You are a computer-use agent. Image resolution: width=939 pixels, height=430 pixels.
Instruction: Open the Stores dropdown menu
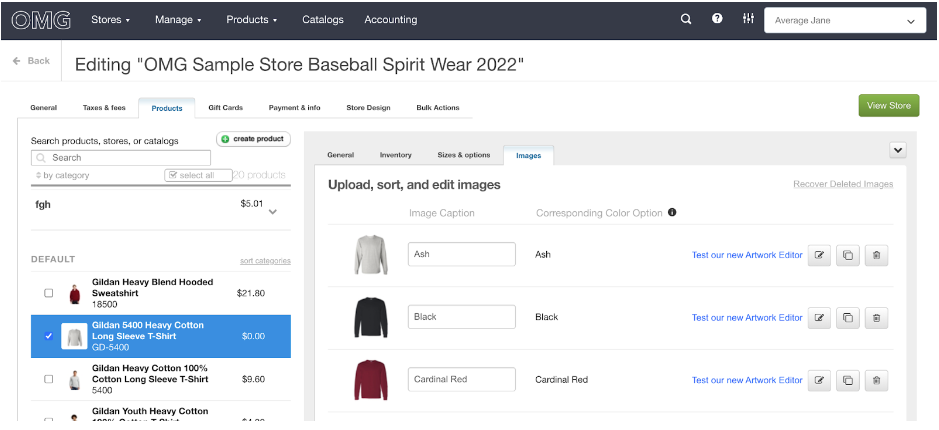tap(111, 20)
